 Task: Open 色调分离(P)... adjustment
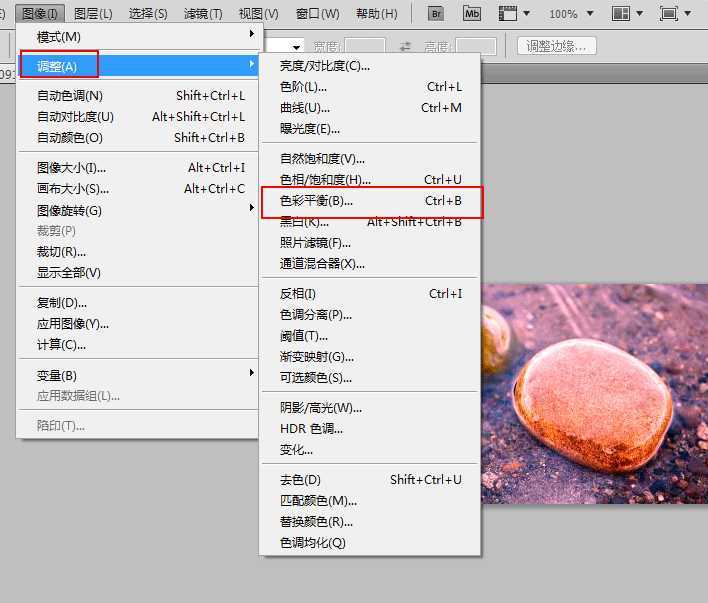click(370, 315)
